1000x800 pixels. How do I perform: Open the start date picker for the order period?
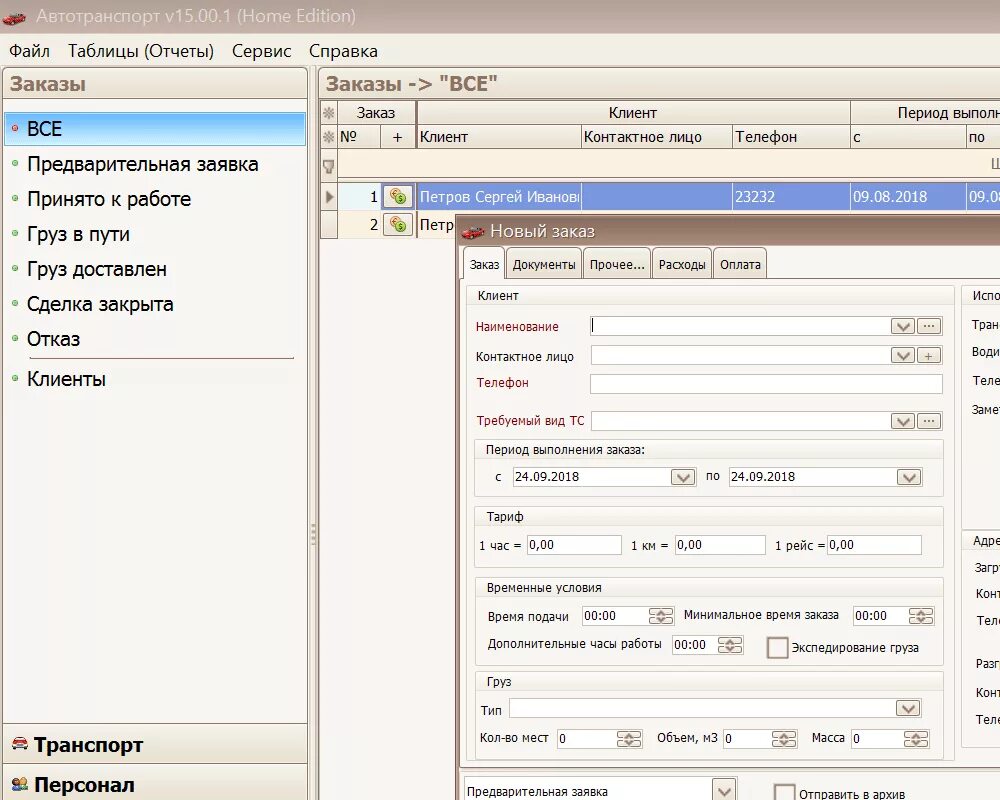tap(682, 477)
